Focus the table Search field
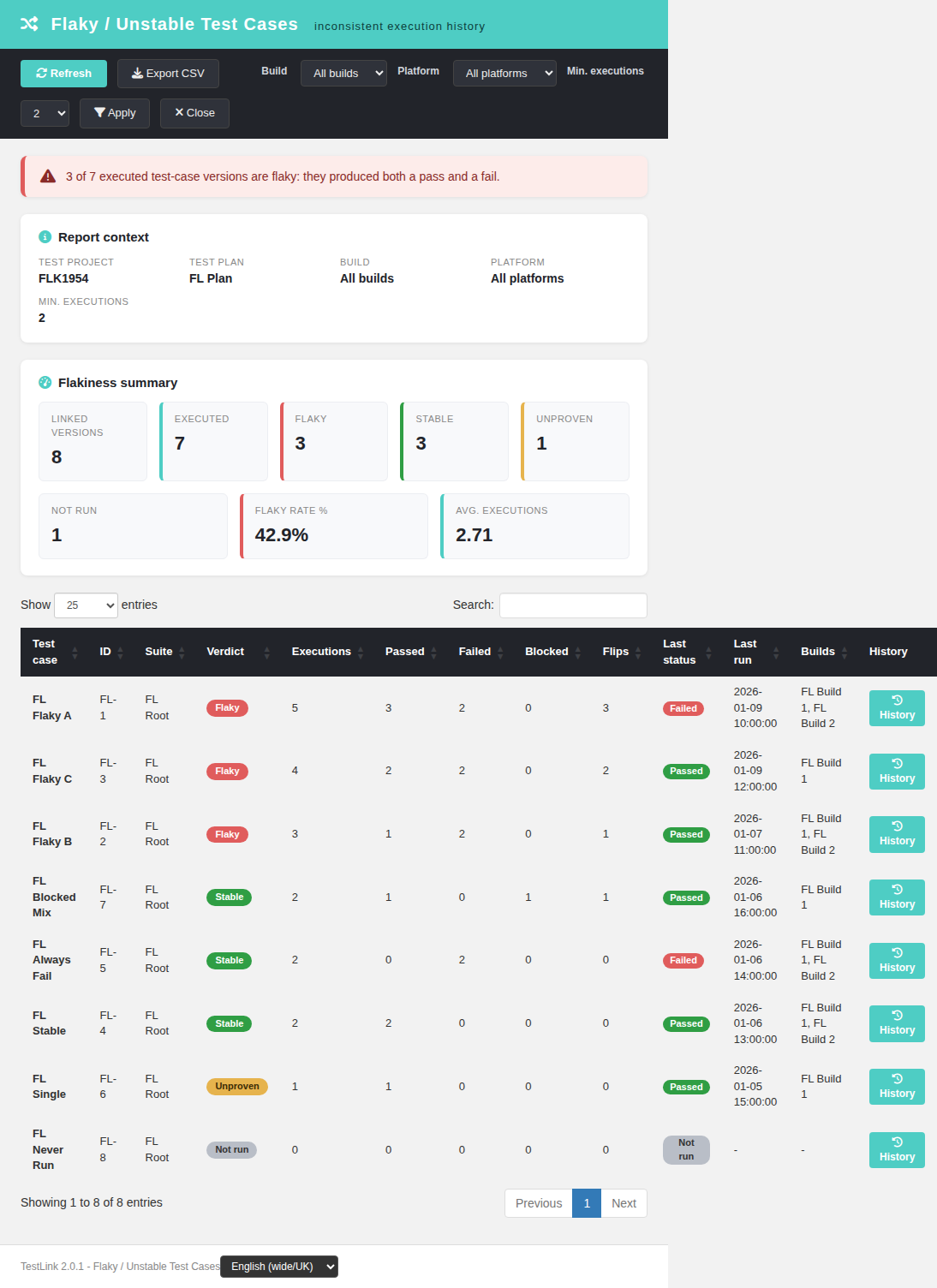Image resolution: width=937 pixels, height=1288 pixels. tap(573, 605)
